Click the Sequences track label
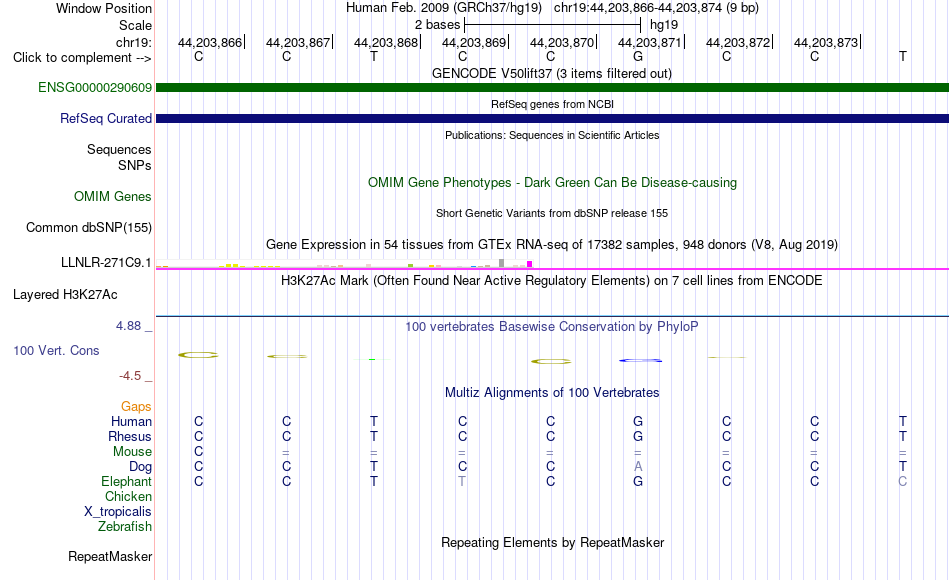 (x=119, y=149)
